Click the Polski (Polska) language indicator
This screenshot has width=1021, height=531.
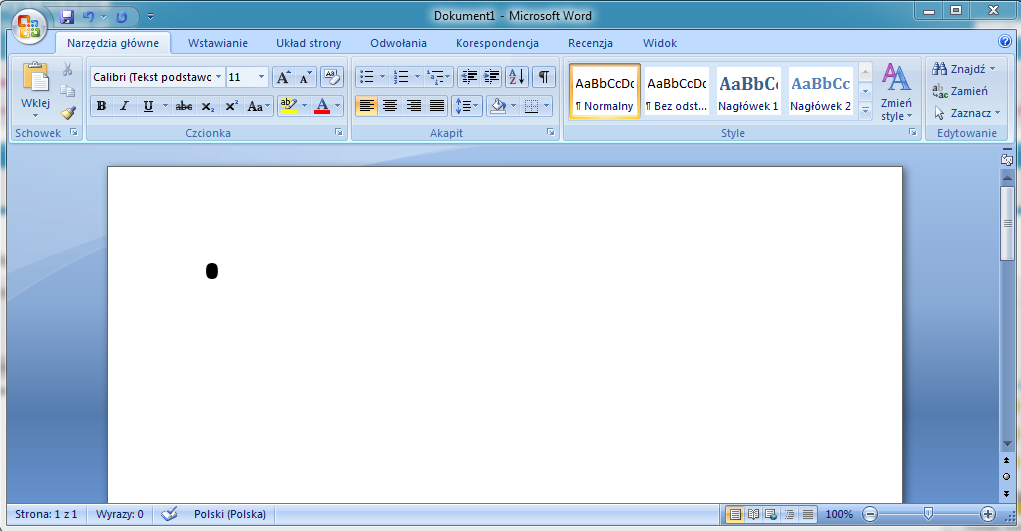(x=229, y=514)
